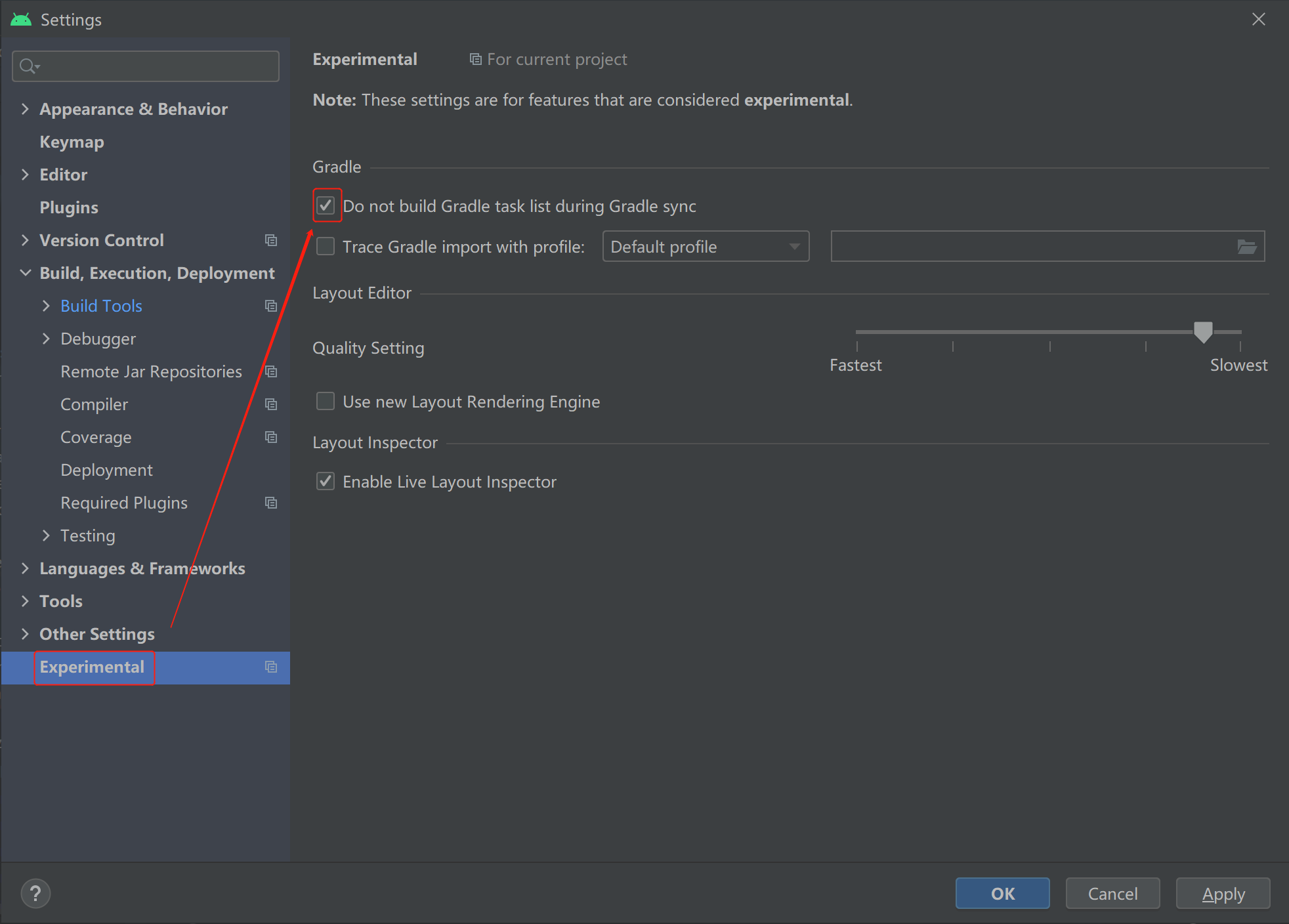
Task: Click the Android Studio logo icon in title bar
Action: tap(21, 20)
